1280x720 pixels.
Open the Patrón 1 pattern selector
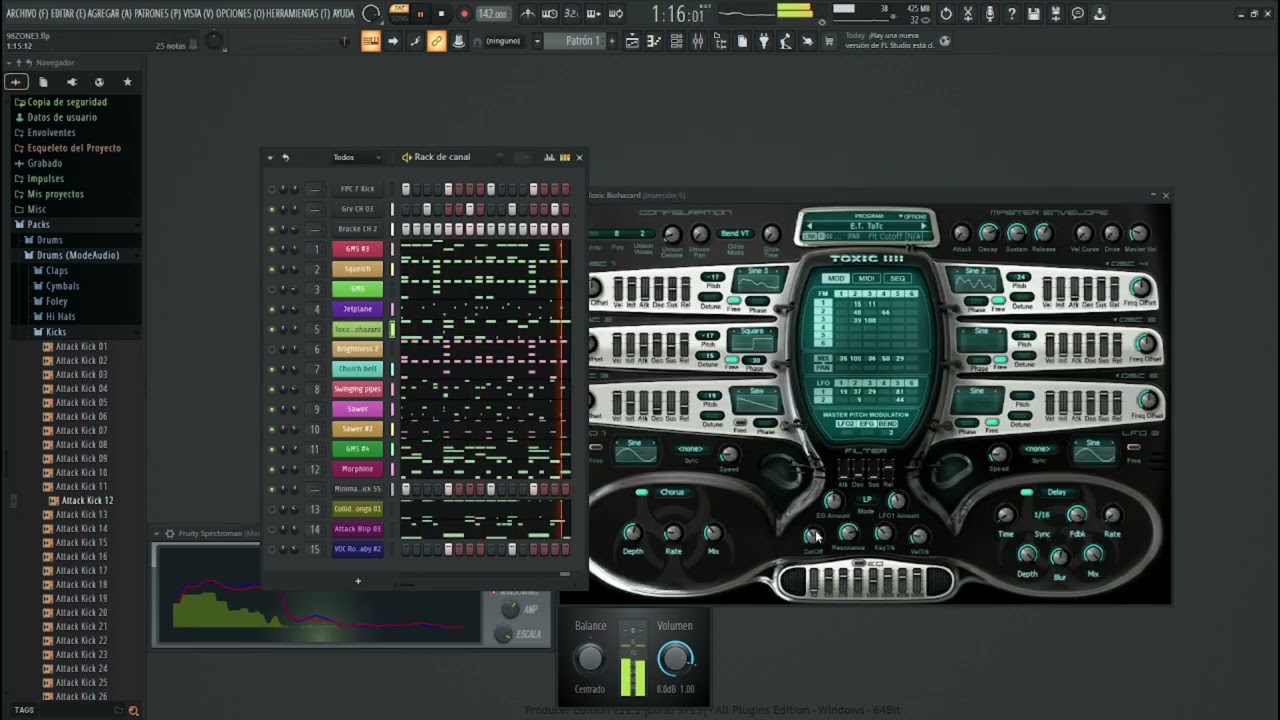(x=577, y=41)
